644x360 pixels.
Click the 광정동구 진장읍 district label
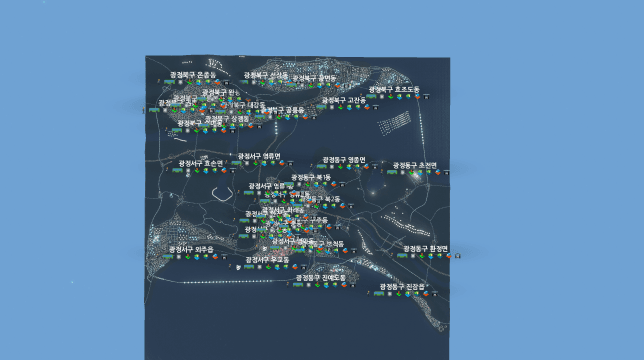coord(402,287)
